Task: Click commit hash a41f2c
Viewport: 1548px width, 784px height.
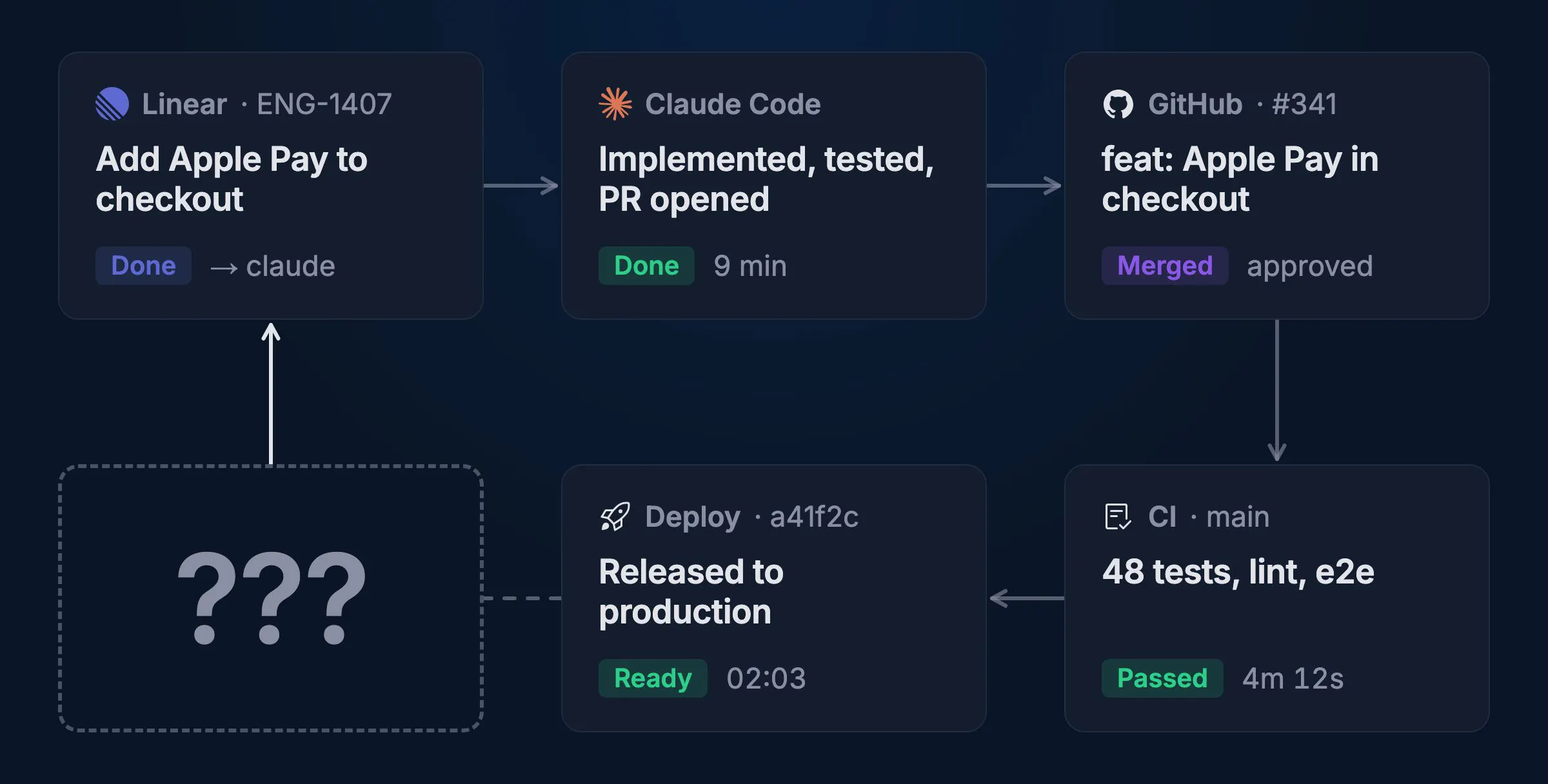Action: [x=814, y=516]
